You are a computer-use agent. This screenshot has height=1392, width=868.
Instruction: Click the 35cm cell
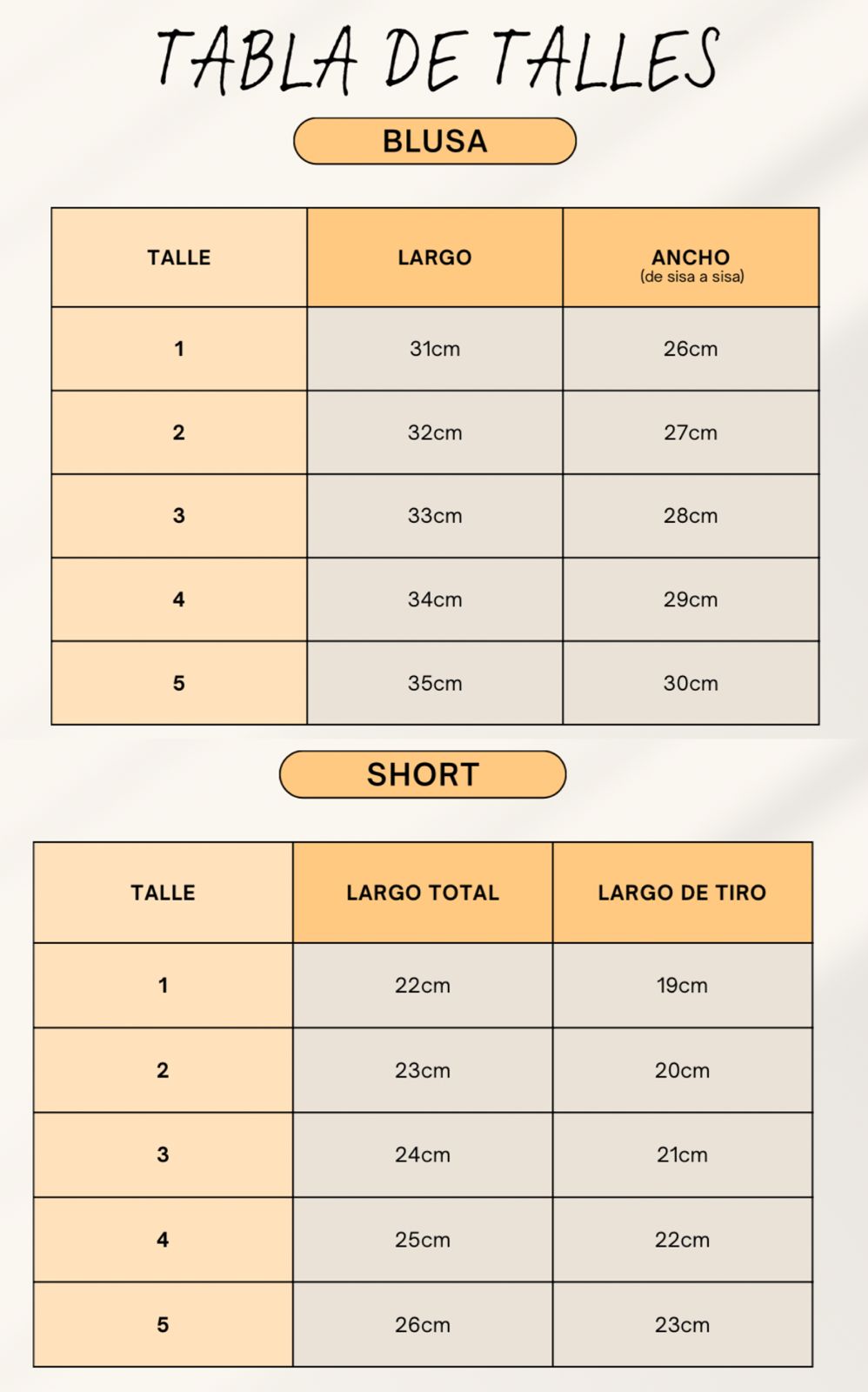[435, 684]
